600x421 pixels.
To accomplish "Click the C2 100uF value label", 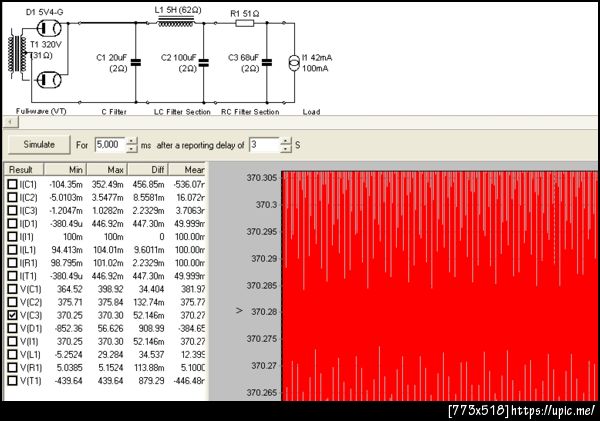I will point(179,58).
